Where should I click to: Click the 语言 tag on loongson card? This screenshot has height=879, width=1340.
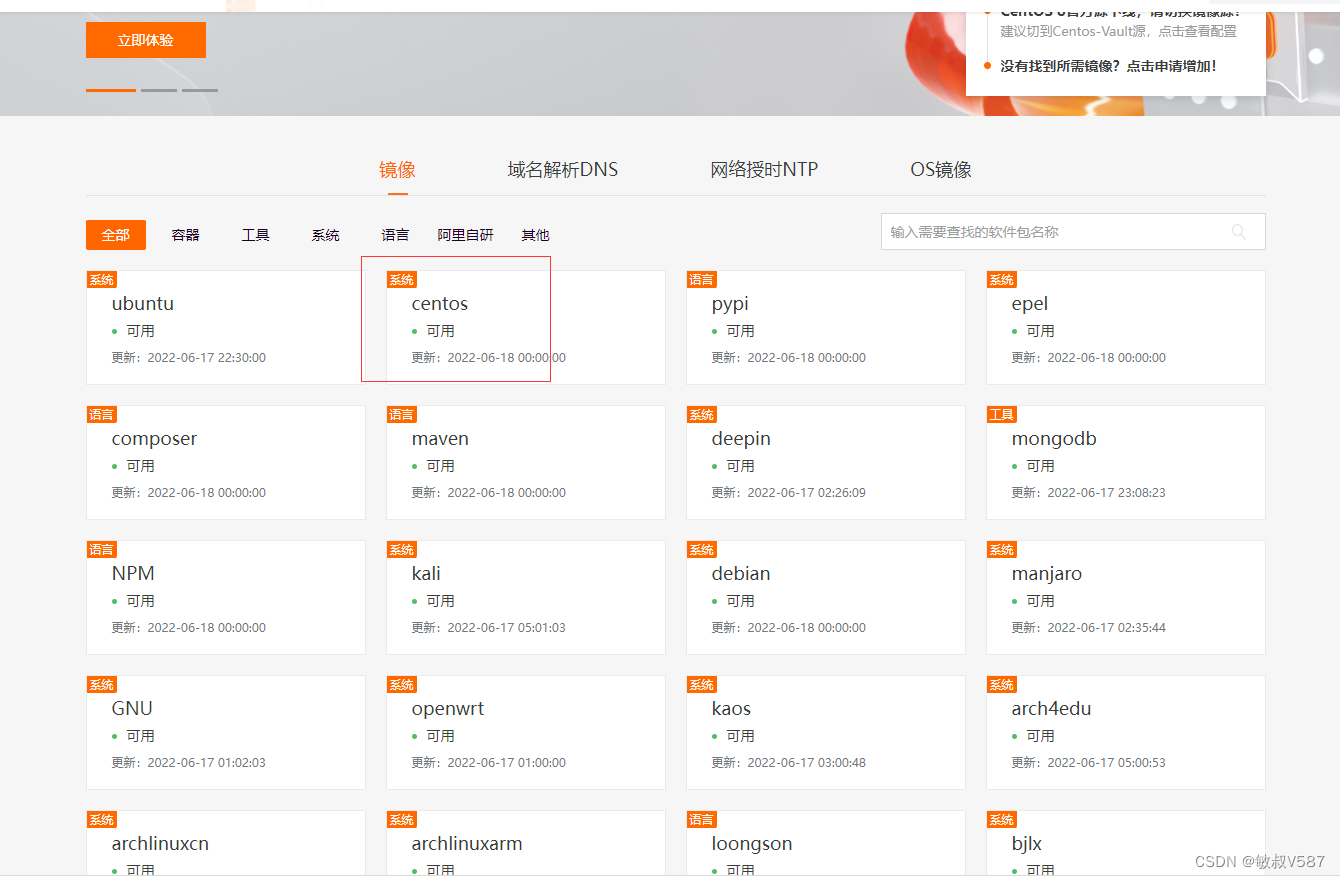702,820
